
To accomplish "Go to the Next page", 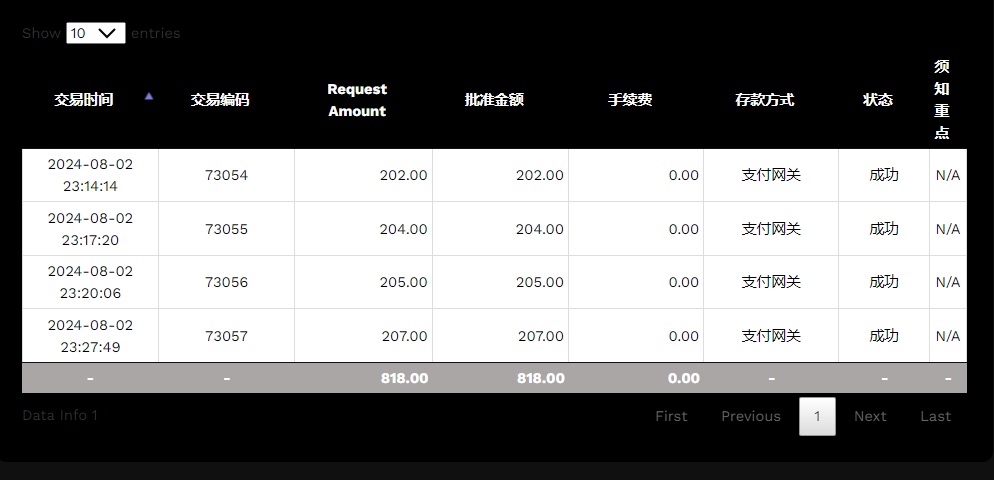I will pyautogui.click(x=870, y=416).
